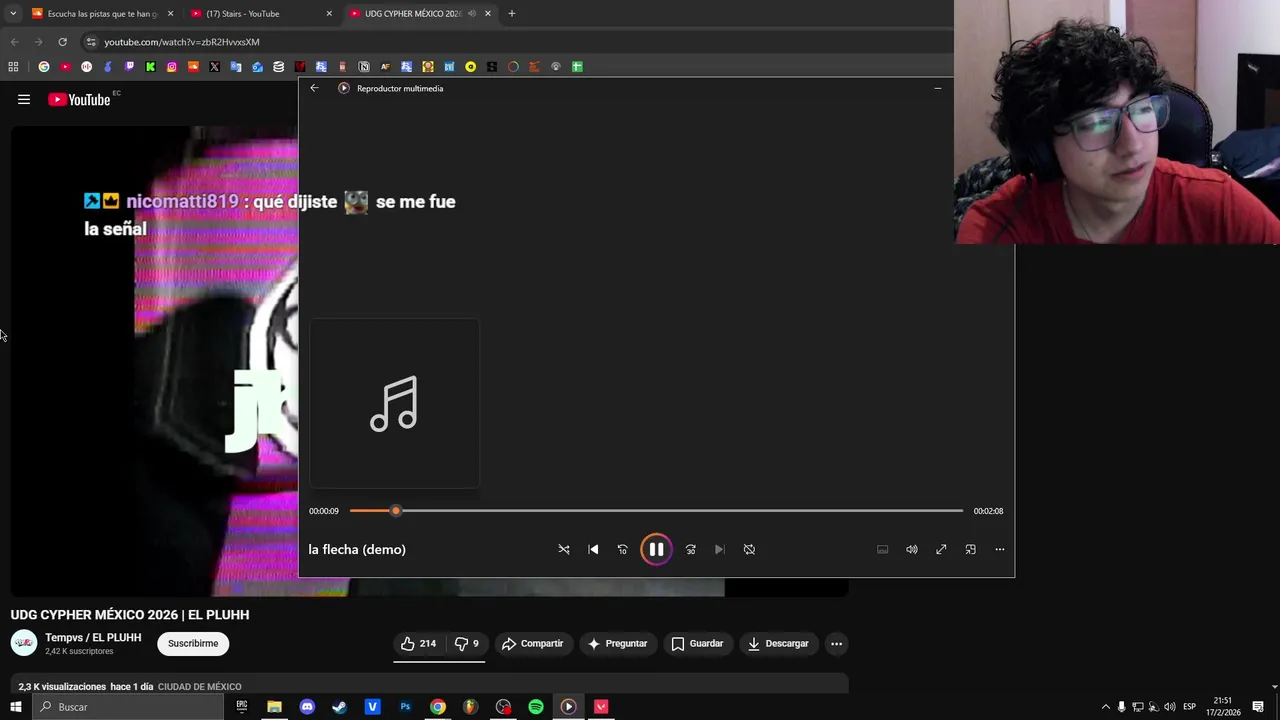Viewport: 1280px width, 720px height.
Task: Open FL Studio from taskbar
Action: click(470, 707)
